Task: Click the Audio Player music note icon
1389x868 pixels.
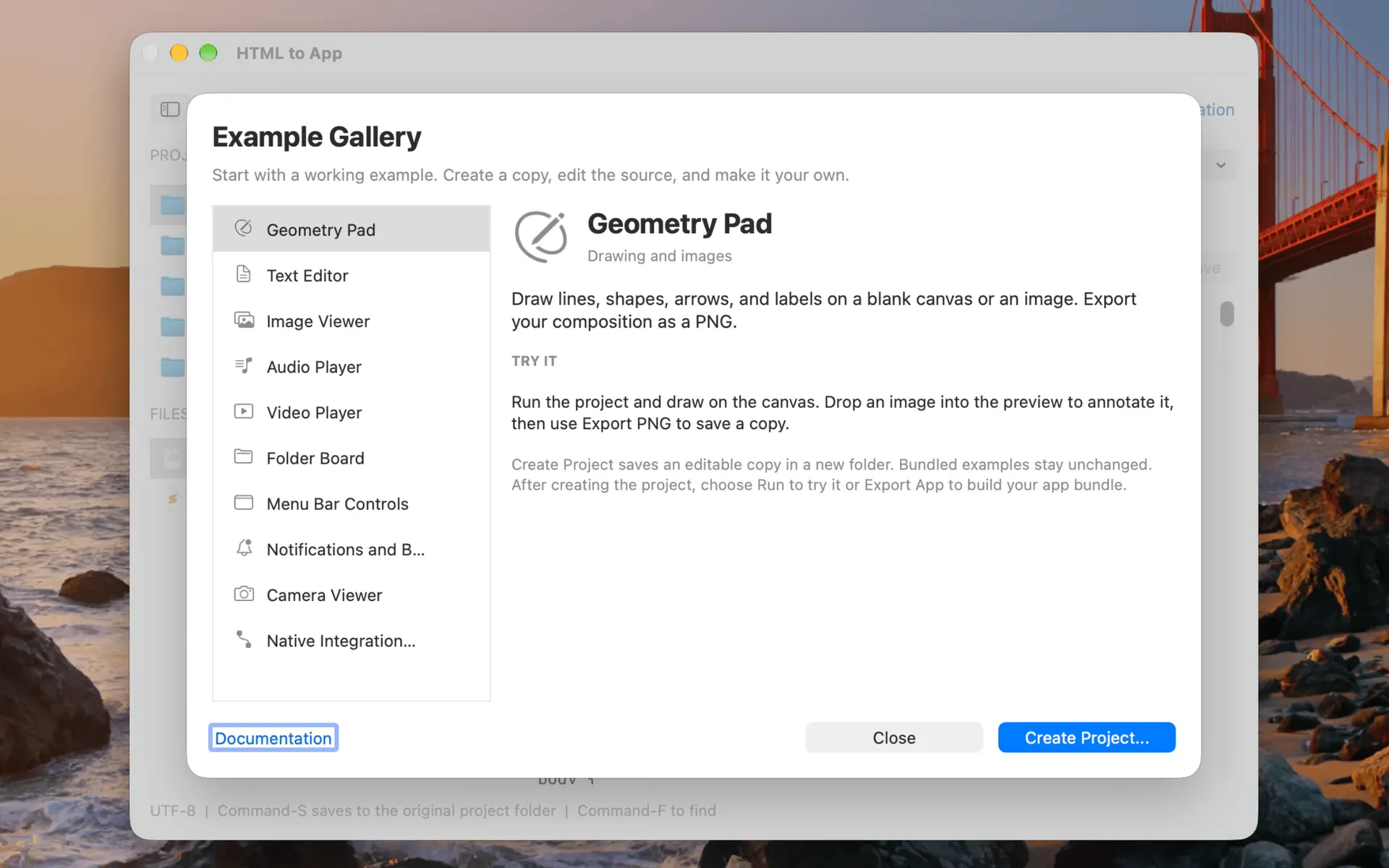Action: pos(244,365)
